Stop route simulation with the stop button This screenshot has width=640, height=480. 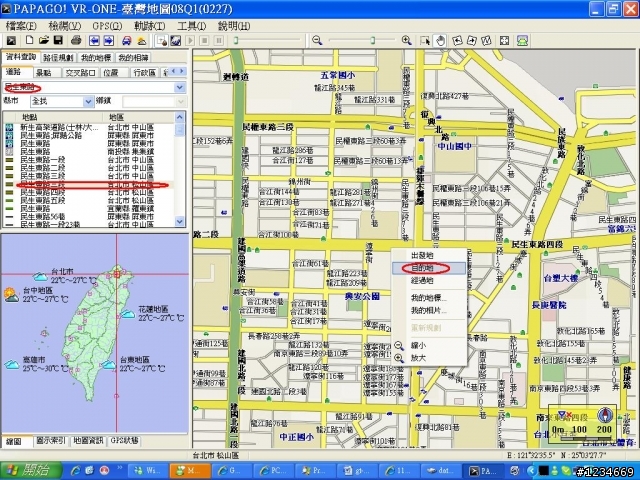tap(204, 40)
